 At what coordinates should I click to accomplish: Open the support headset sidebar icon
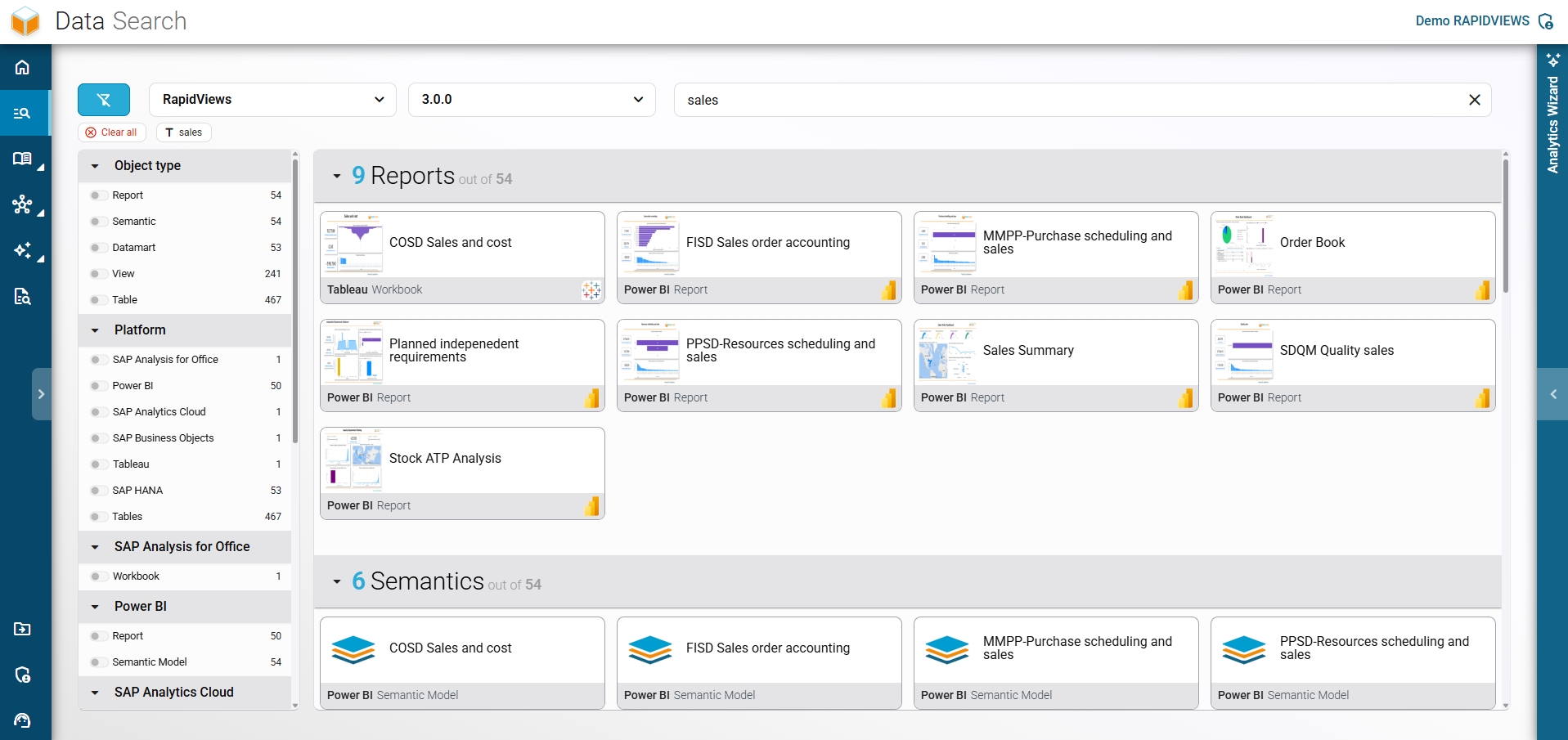coord(22,720)
